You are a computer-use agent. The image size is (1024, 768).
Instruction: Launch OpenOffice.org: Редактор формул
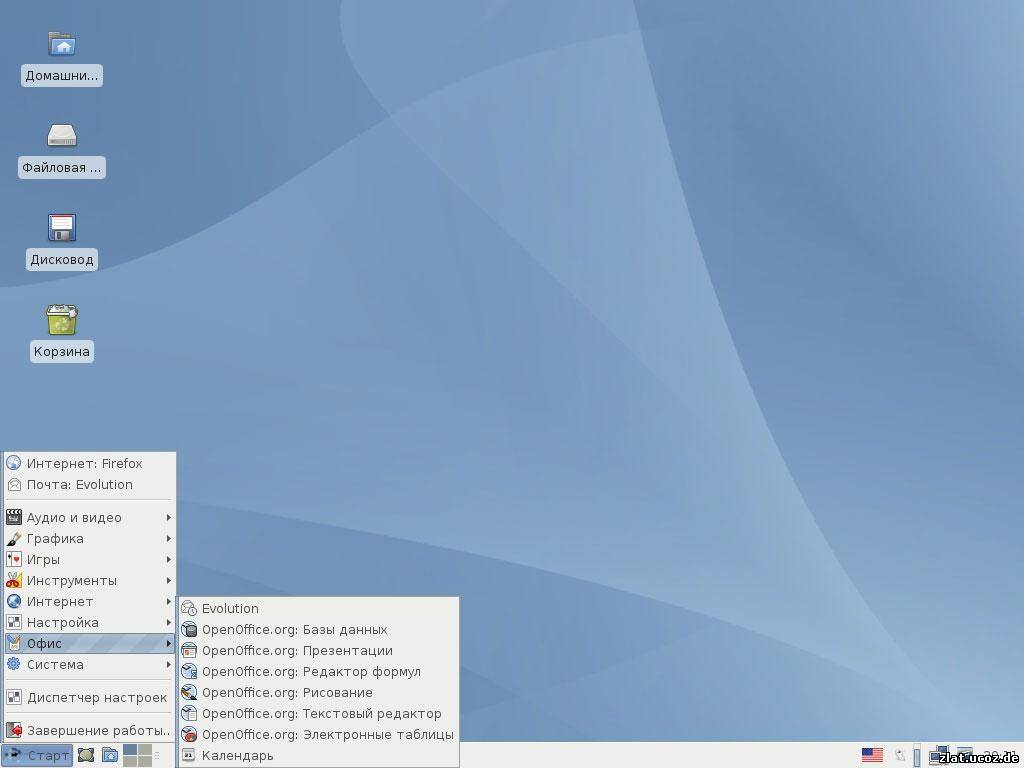pos(319,671)
